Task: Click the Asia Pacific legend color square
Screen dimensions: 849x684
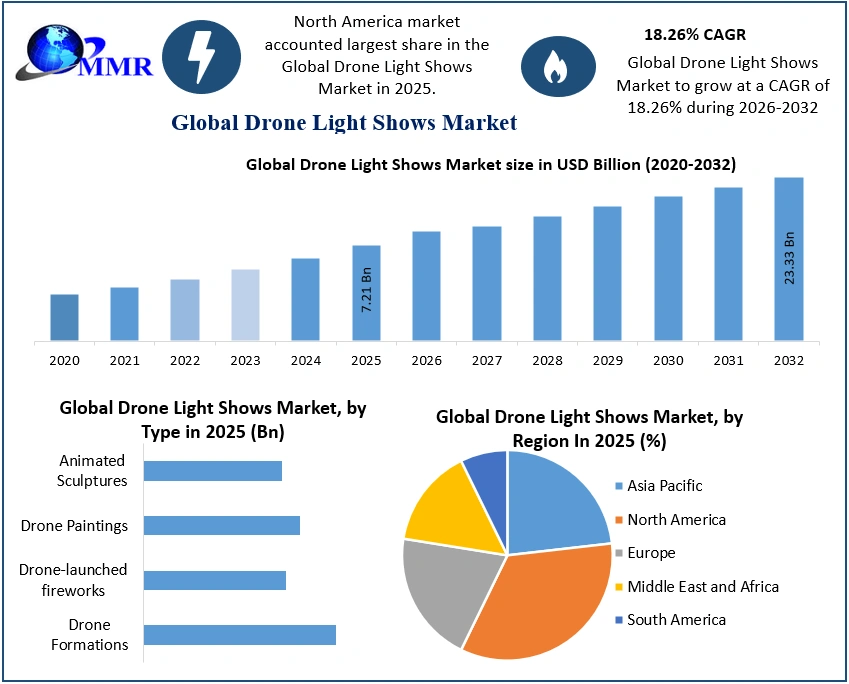Action: [x=617, y=487]
